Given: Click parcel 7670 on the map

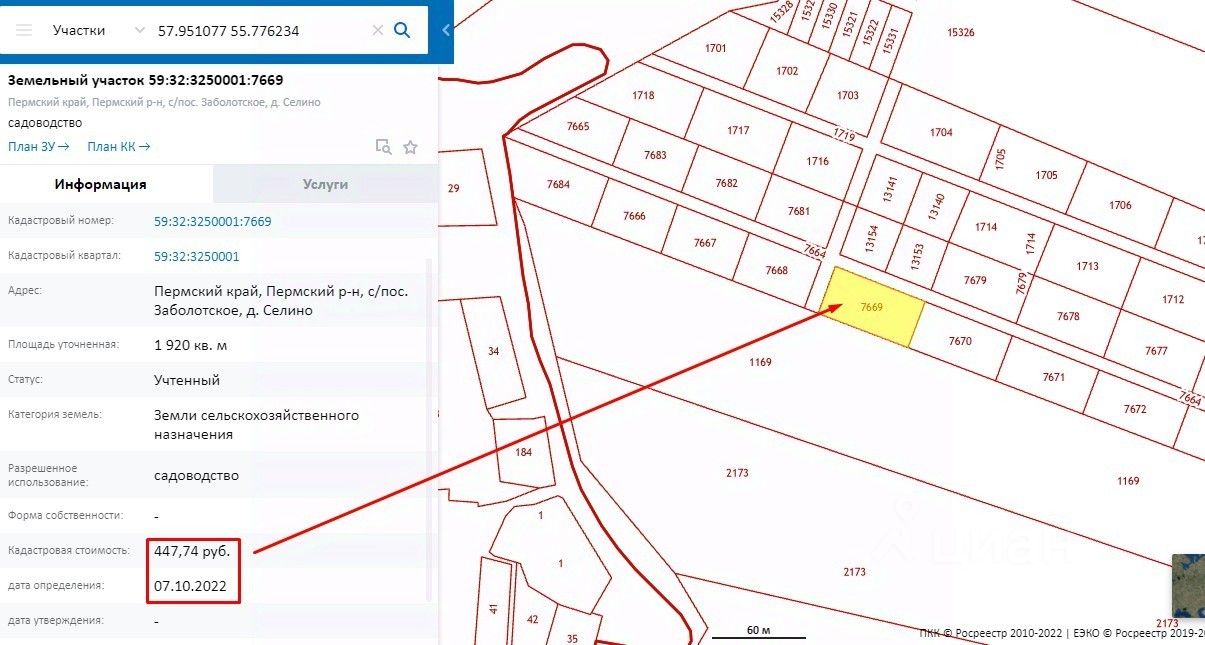Looking at the screenshot, I should click(959, 341).
